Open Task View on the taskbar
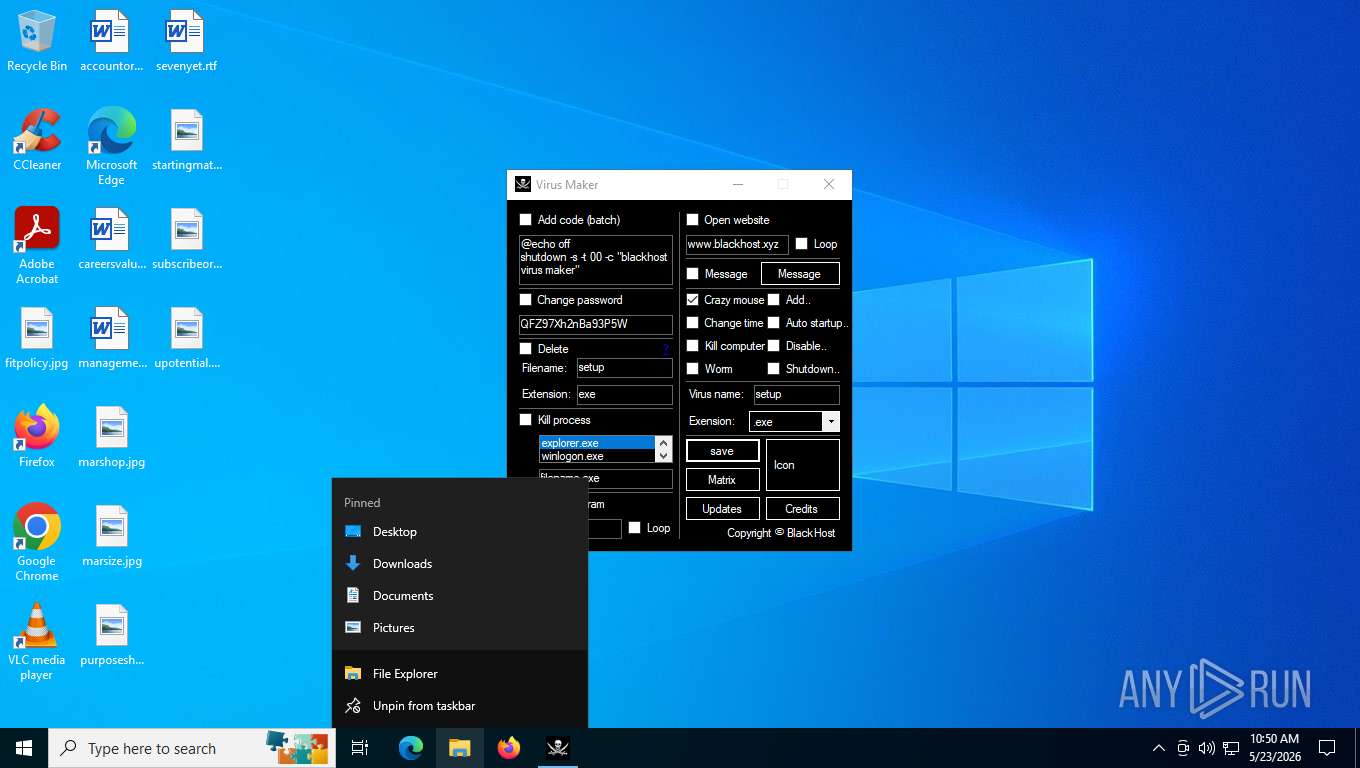 pyautogui.click(x=360, y=748)
